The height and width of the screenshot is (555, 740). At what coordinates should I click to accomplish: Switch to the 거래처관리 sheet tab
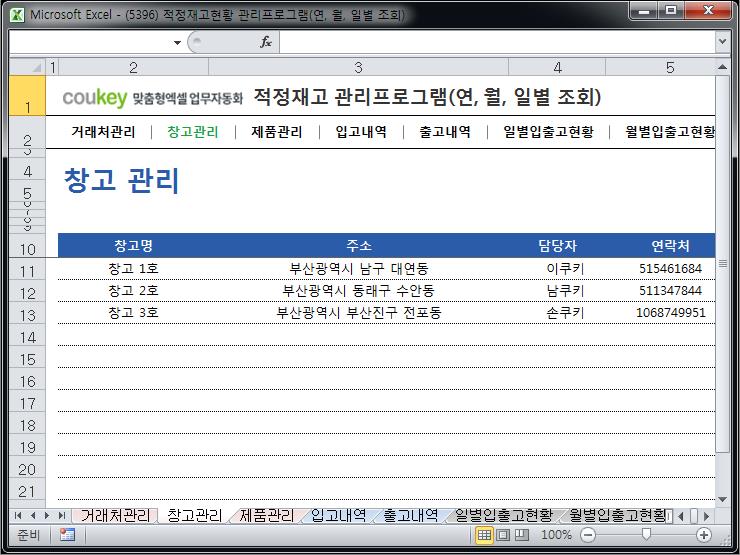pos(115,515)
